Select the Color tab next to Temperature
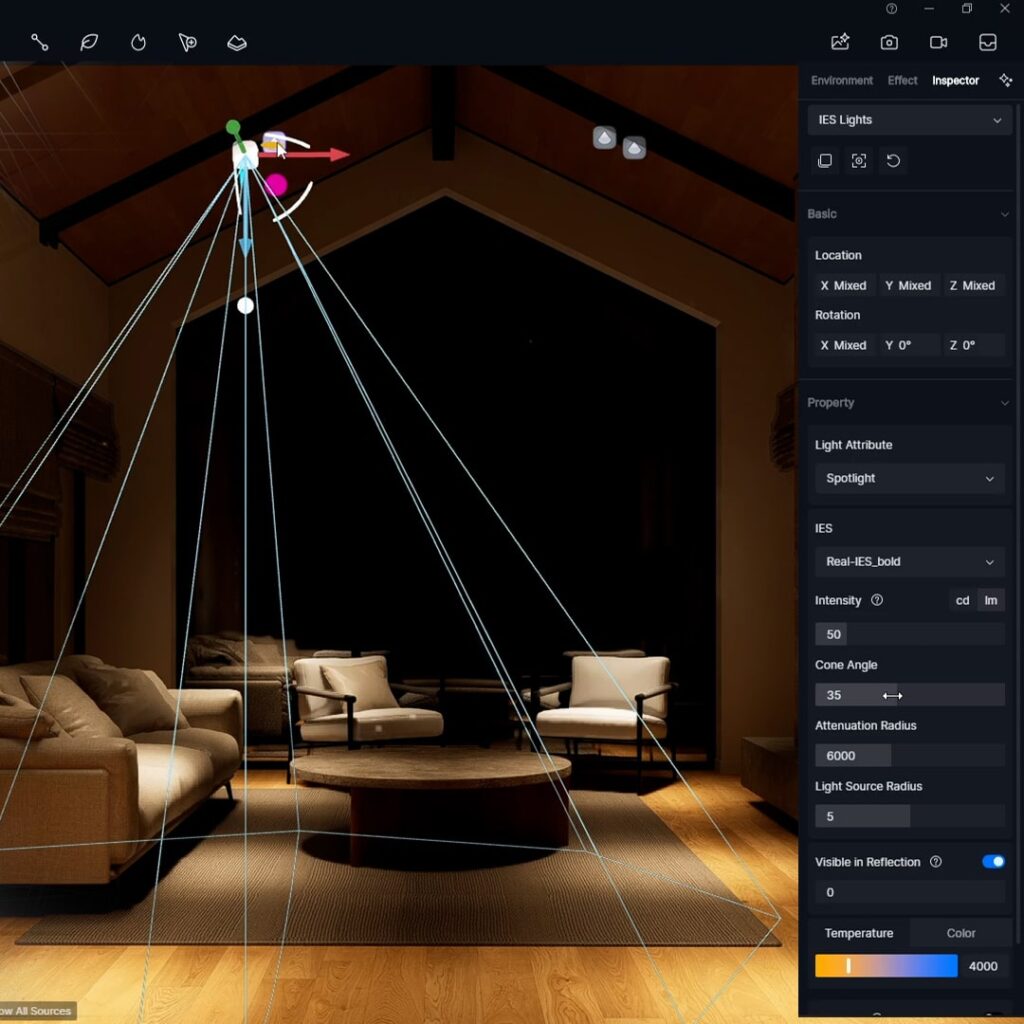Screen dimensions: 1024x1024 click(960, 933)
